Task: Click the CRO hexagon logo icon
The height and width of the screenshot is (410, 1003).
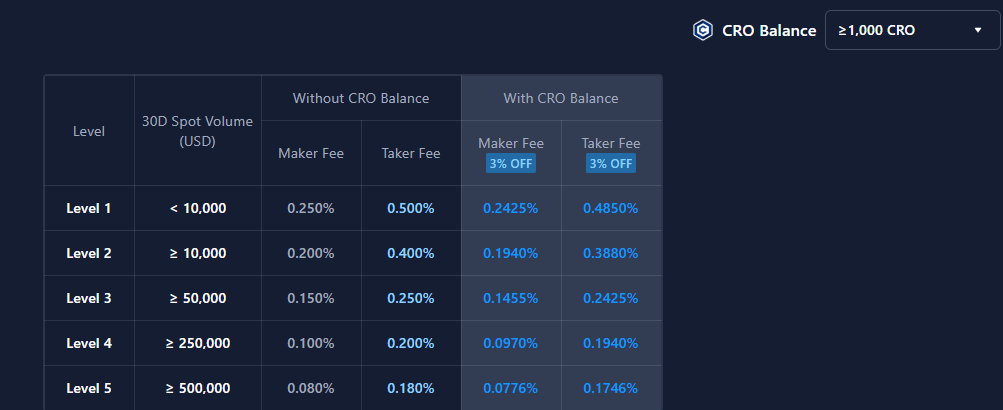Action: pos(702,30)
